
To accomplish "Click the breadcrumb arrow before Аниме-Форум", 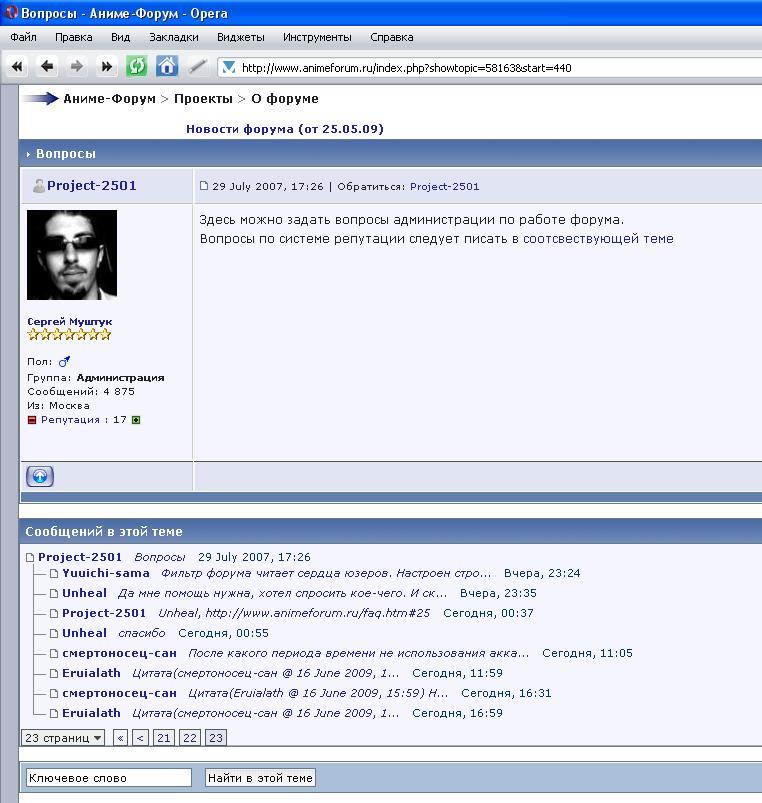I will coord(41,98).
